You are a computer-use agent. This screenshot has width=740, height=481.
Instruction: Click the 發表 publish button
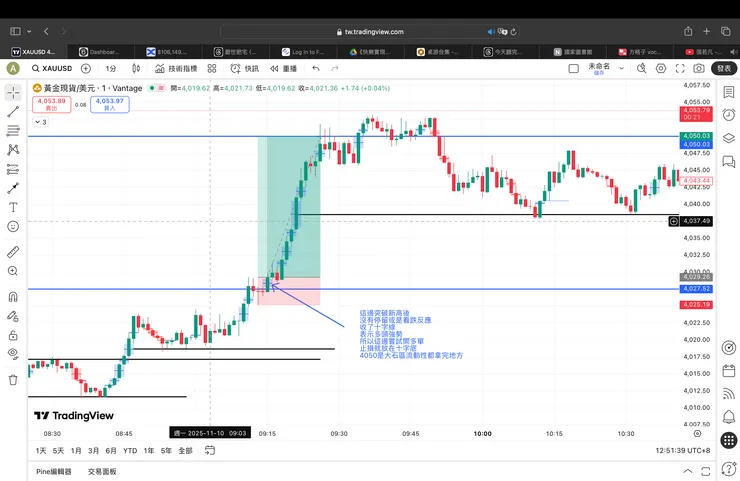coord(724,68)
